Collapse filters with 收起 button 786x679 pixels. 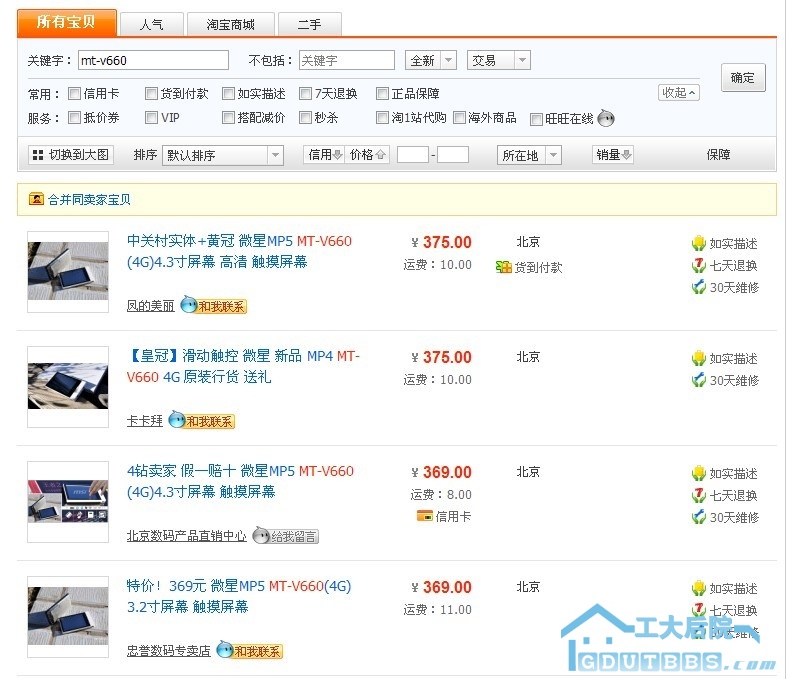[x=679, y=93]
